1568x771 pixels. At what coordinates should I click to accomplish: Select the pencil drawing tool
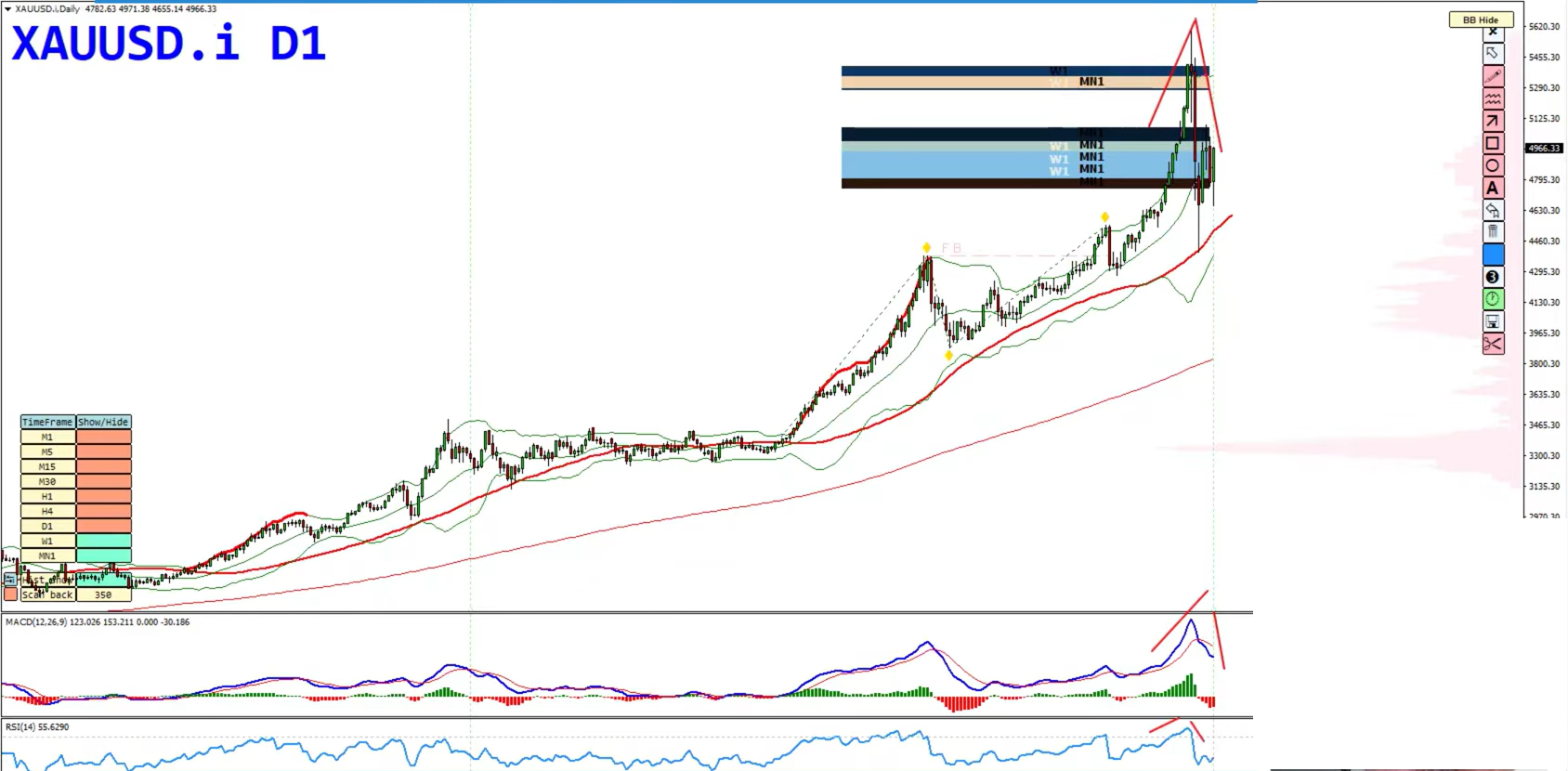tap(1493, 76)
